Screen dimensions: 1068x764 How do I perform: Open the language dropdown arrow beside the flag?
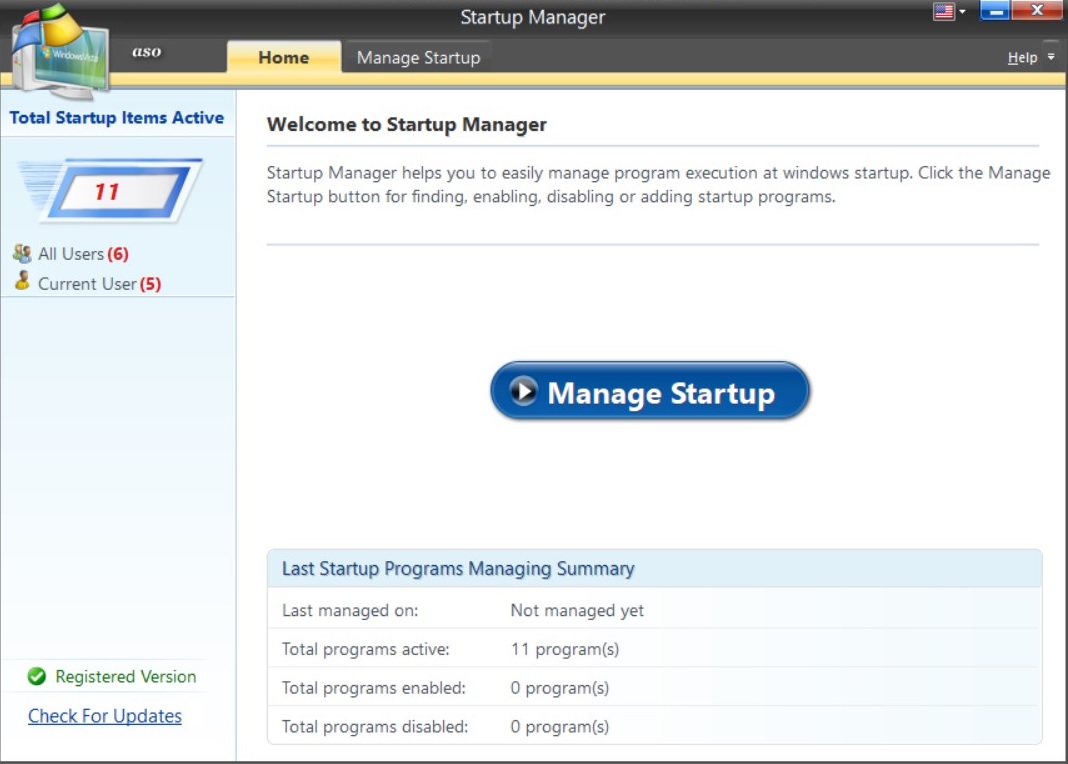(962, 13)
